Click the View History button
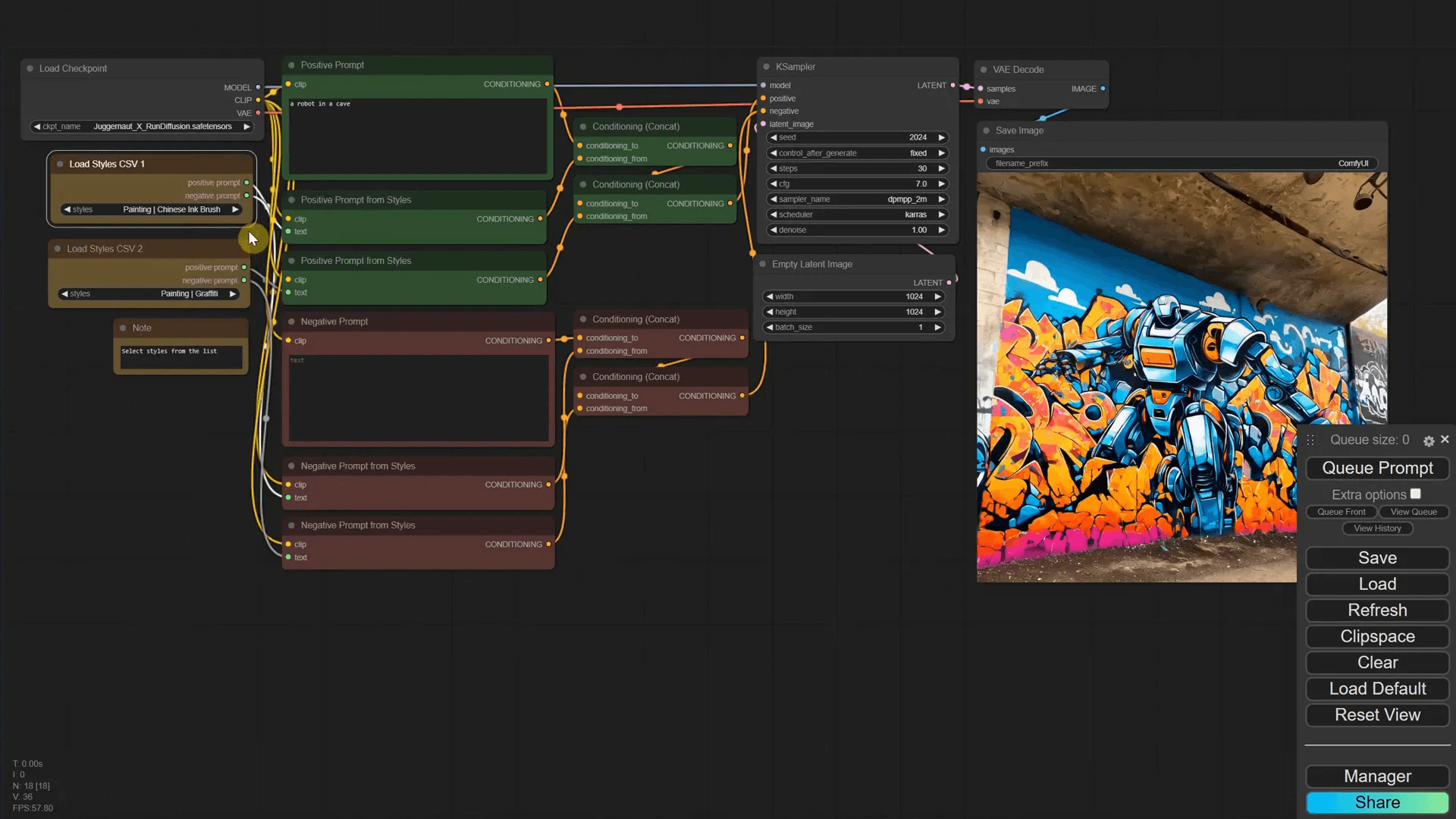Viewport: 1456px width, 819px height. [x=1377, y=528]
